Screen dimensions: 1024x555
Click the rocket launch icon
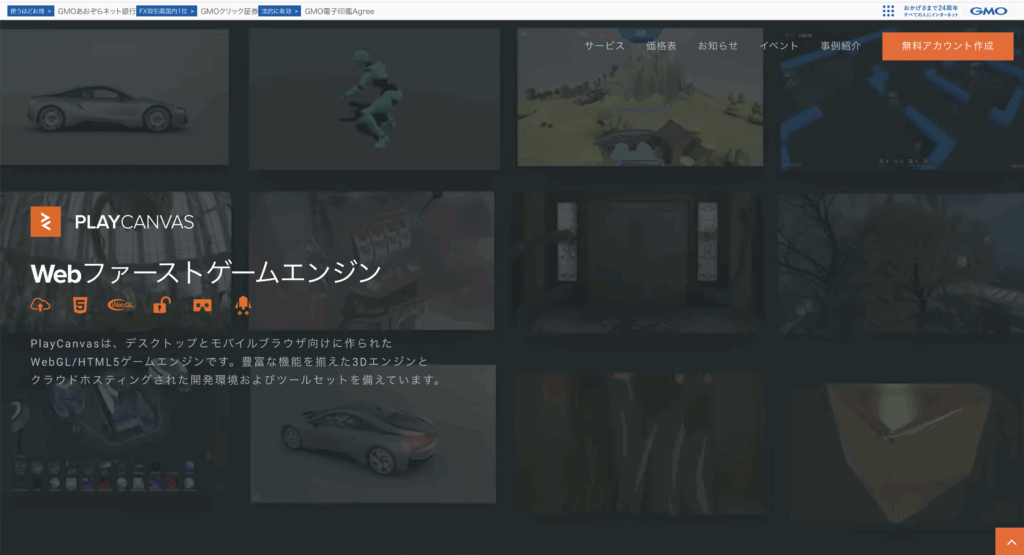(243, 305)
